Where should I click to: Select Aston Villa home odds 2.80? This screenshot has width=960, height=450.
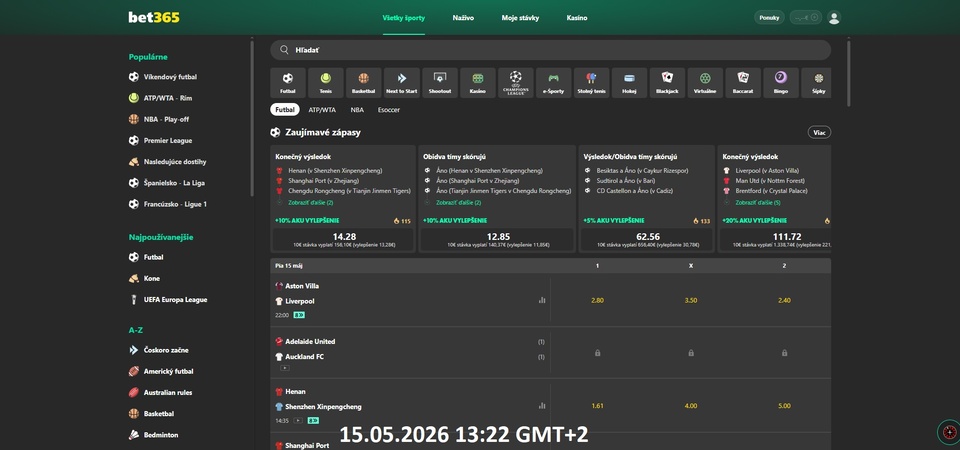click(598, 301)
